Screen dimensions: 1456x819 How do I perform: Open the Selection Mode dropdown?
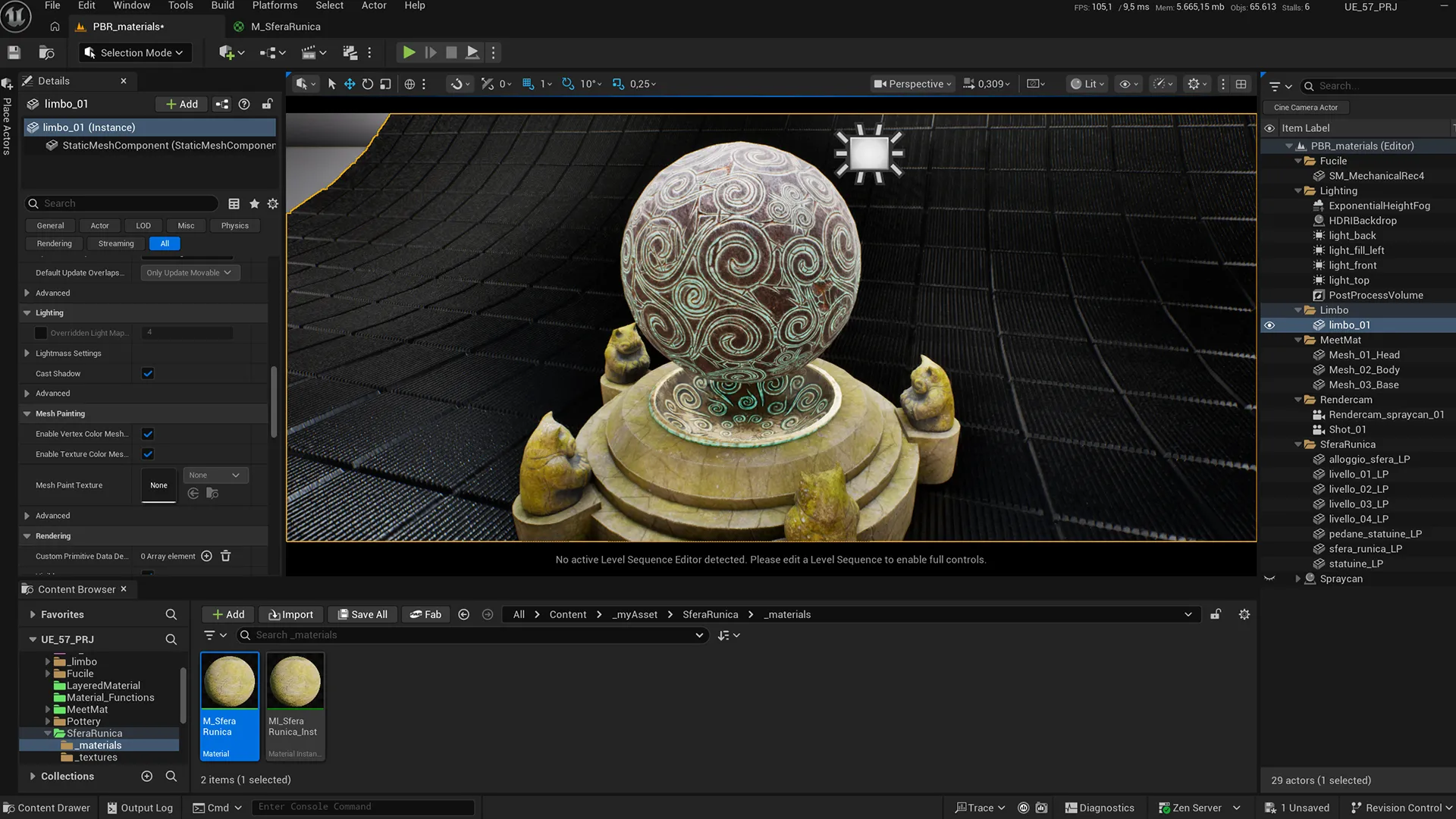[x=135, y=52]
